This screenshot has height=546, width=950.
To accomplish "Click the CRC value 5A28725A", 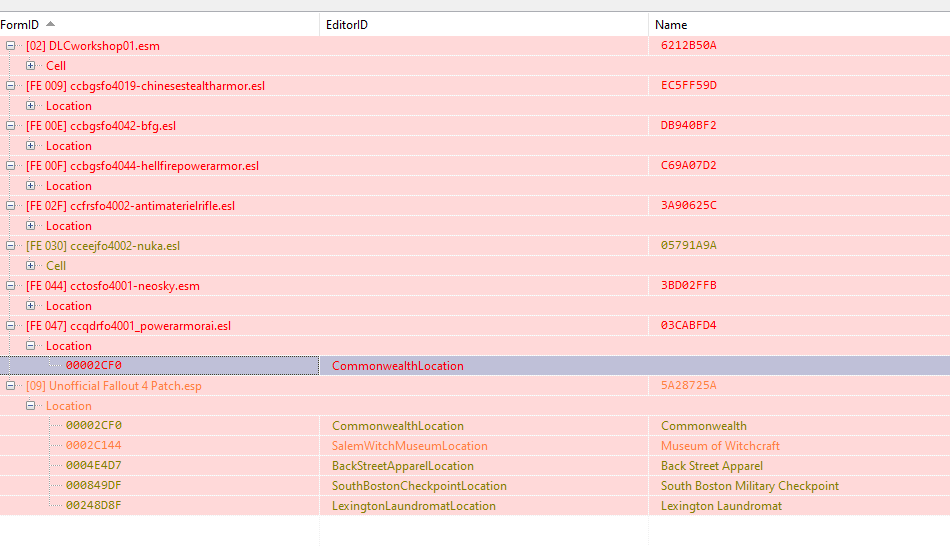I will point(689,385).
